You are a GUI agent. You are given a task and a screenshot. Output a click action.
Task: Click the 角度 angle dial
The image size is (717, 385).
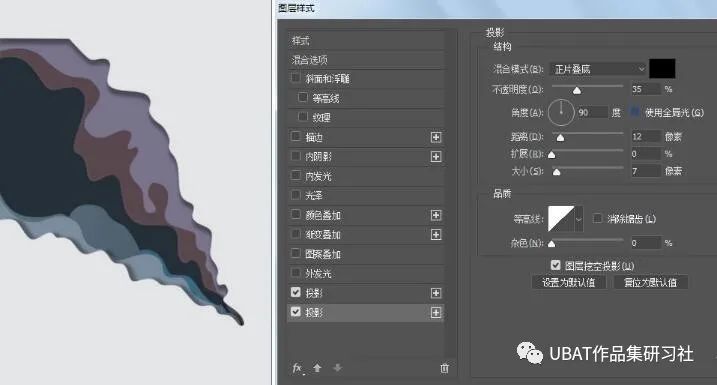561,112
